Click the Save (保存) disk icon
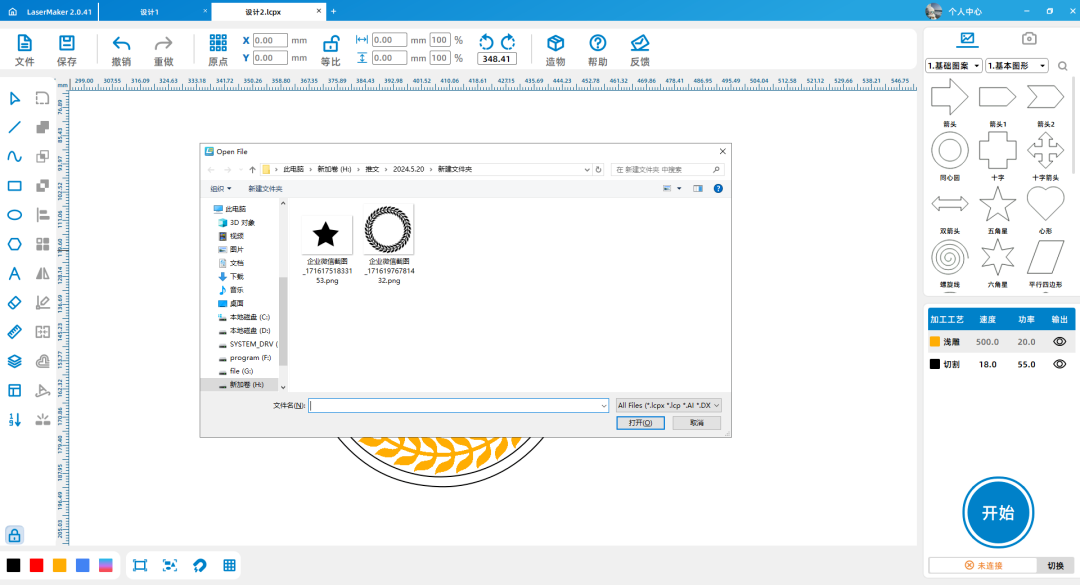Screen dimensions: 1080x585 [x=67, y=44]
